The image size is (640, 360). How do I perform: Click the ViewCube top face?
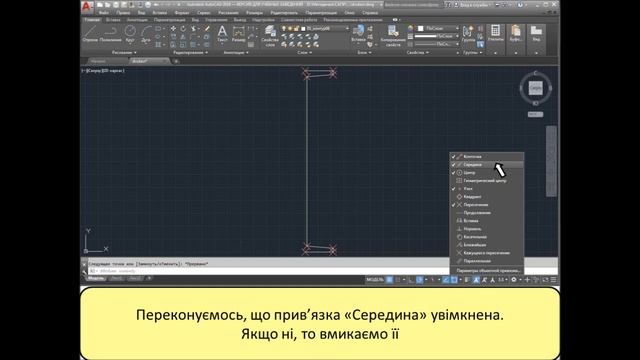pyautogui.click(x=536, y=88)
